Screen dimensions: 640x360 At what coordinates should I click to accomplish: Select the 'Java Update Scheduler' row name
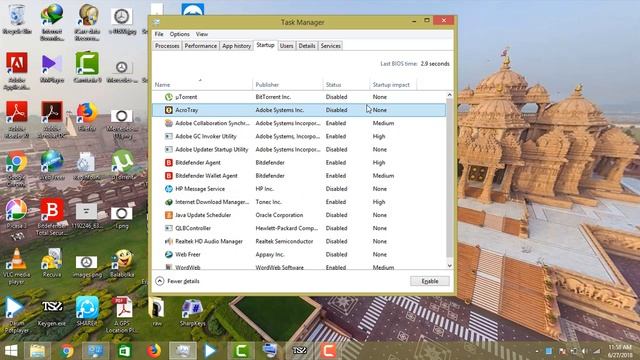203,215
